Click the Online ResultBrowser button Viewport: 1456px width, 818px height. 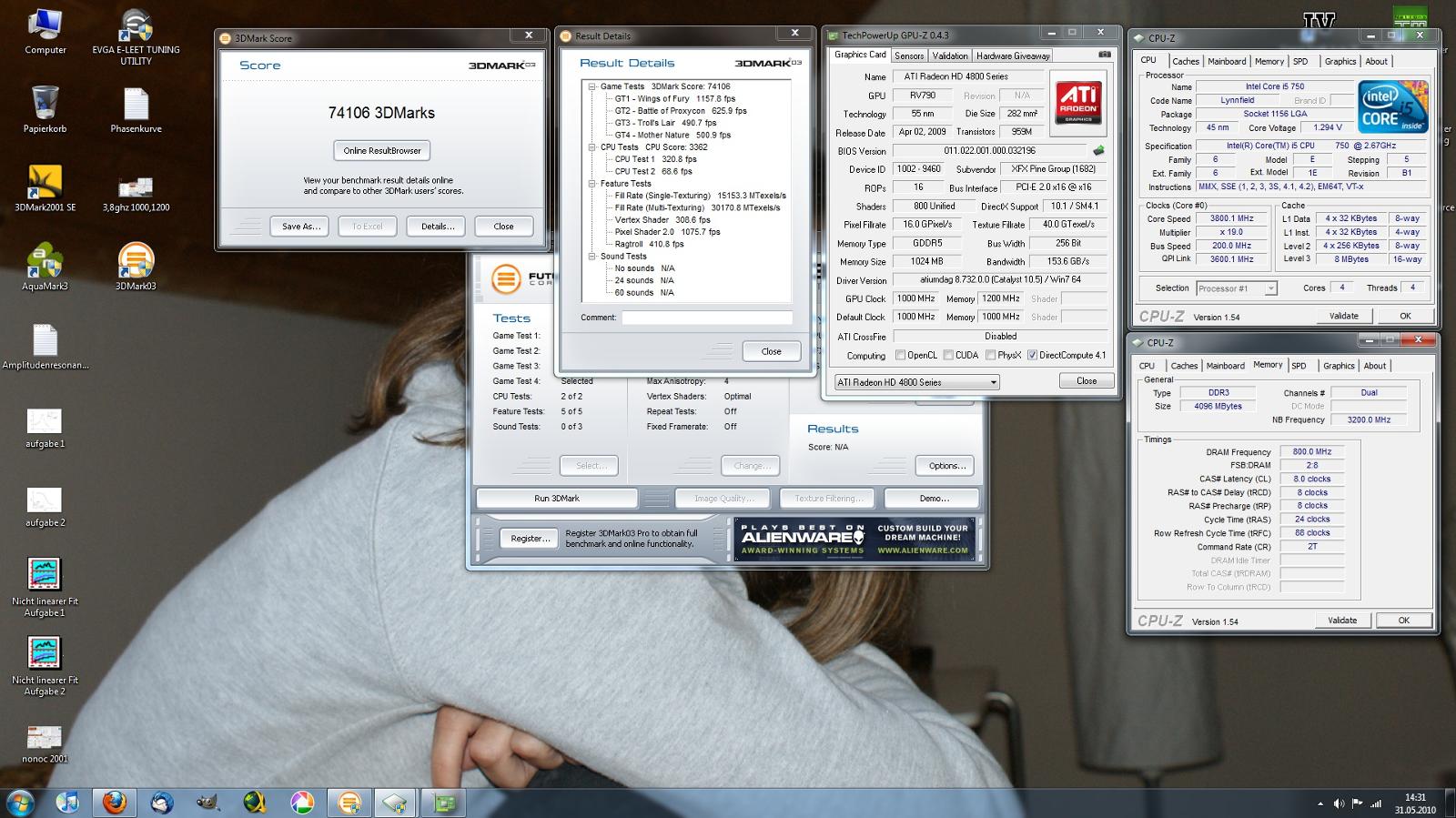[x=382, y=150]
